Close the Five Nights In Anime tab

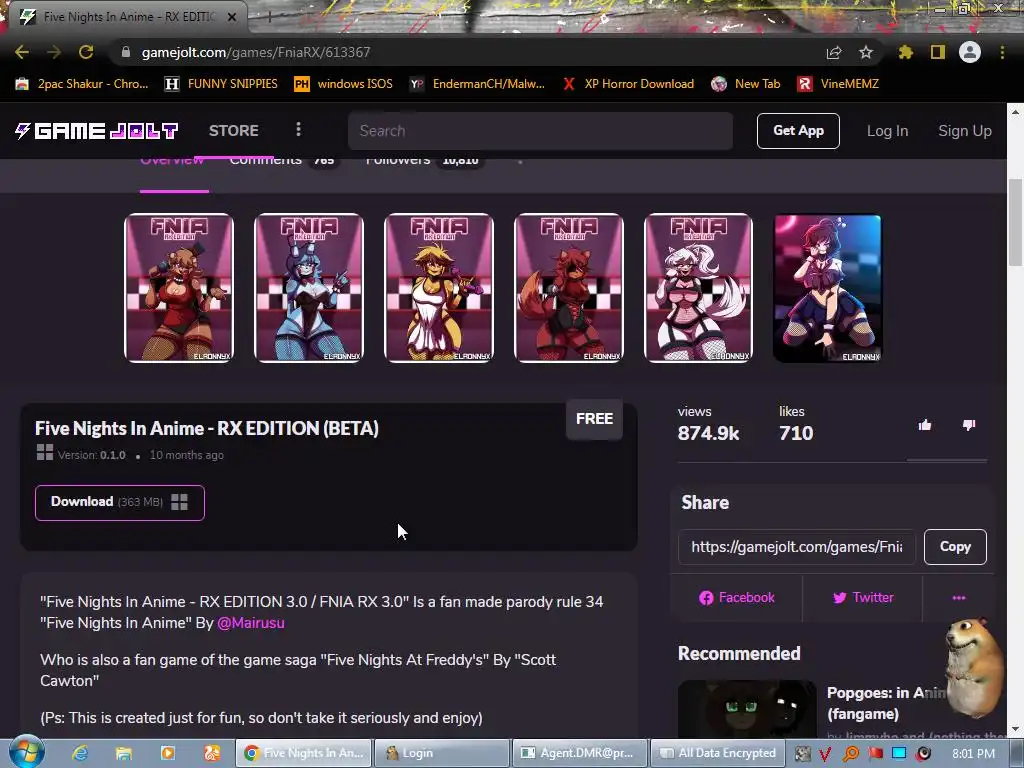coord(232,17)
